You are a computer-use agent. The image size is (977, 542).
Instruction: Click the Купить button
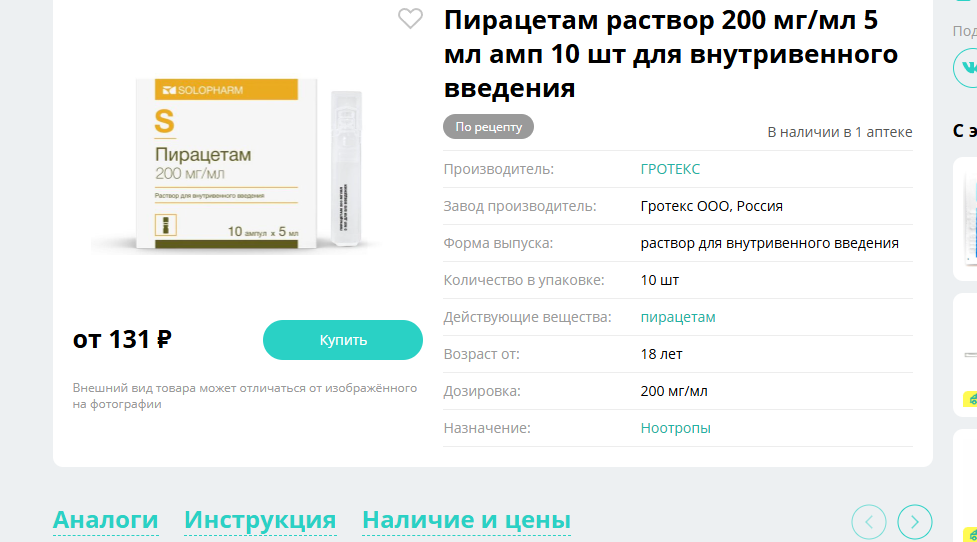click(343, 340)
